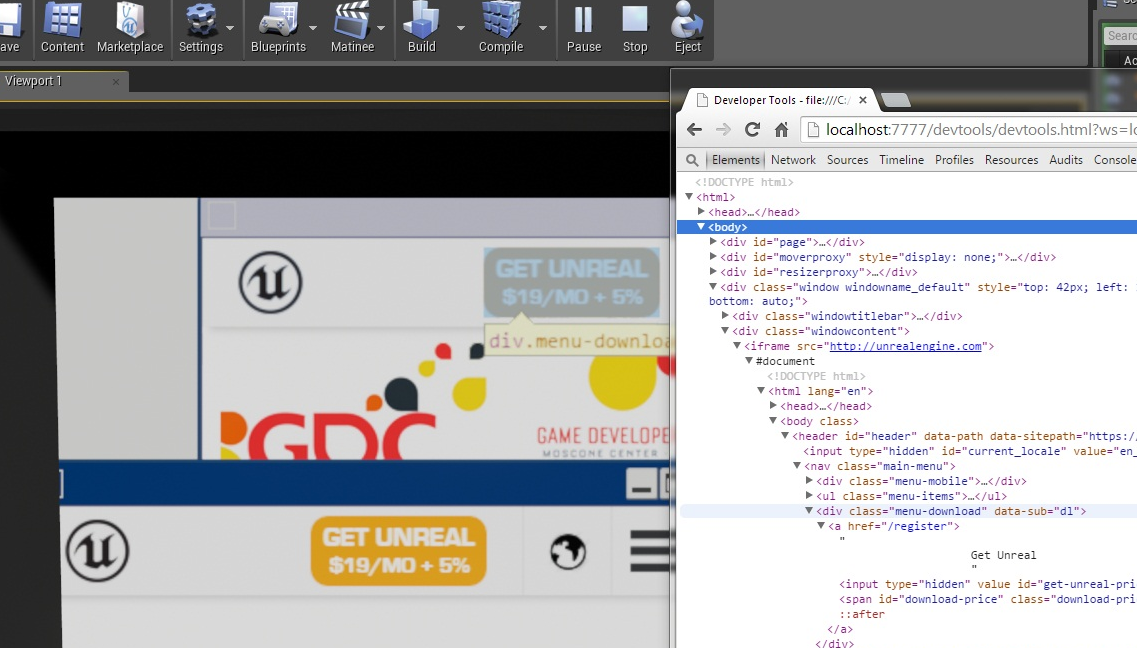Expand the div id="resizerproxy" node
This screenshot has width=1137, height=649.
click(x=713, y=272)
